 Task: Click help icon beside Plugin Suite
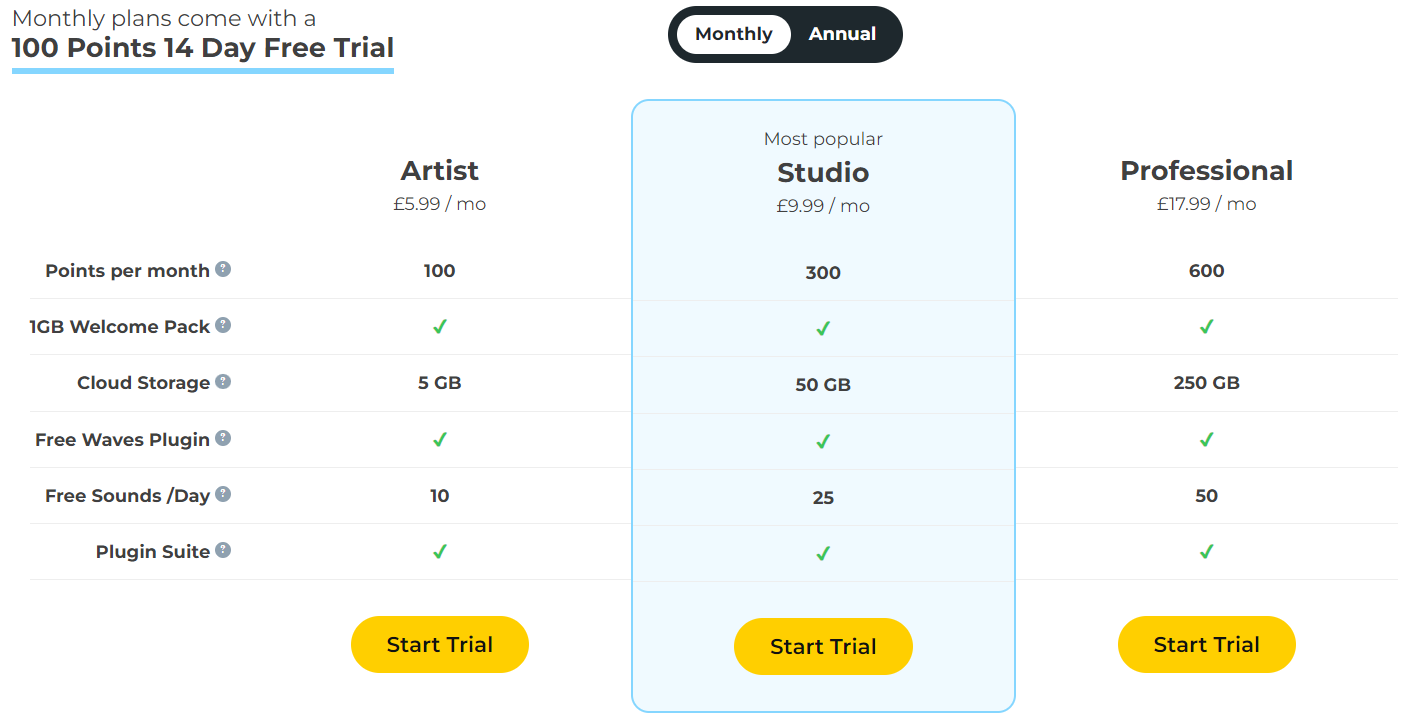(223, 550)
